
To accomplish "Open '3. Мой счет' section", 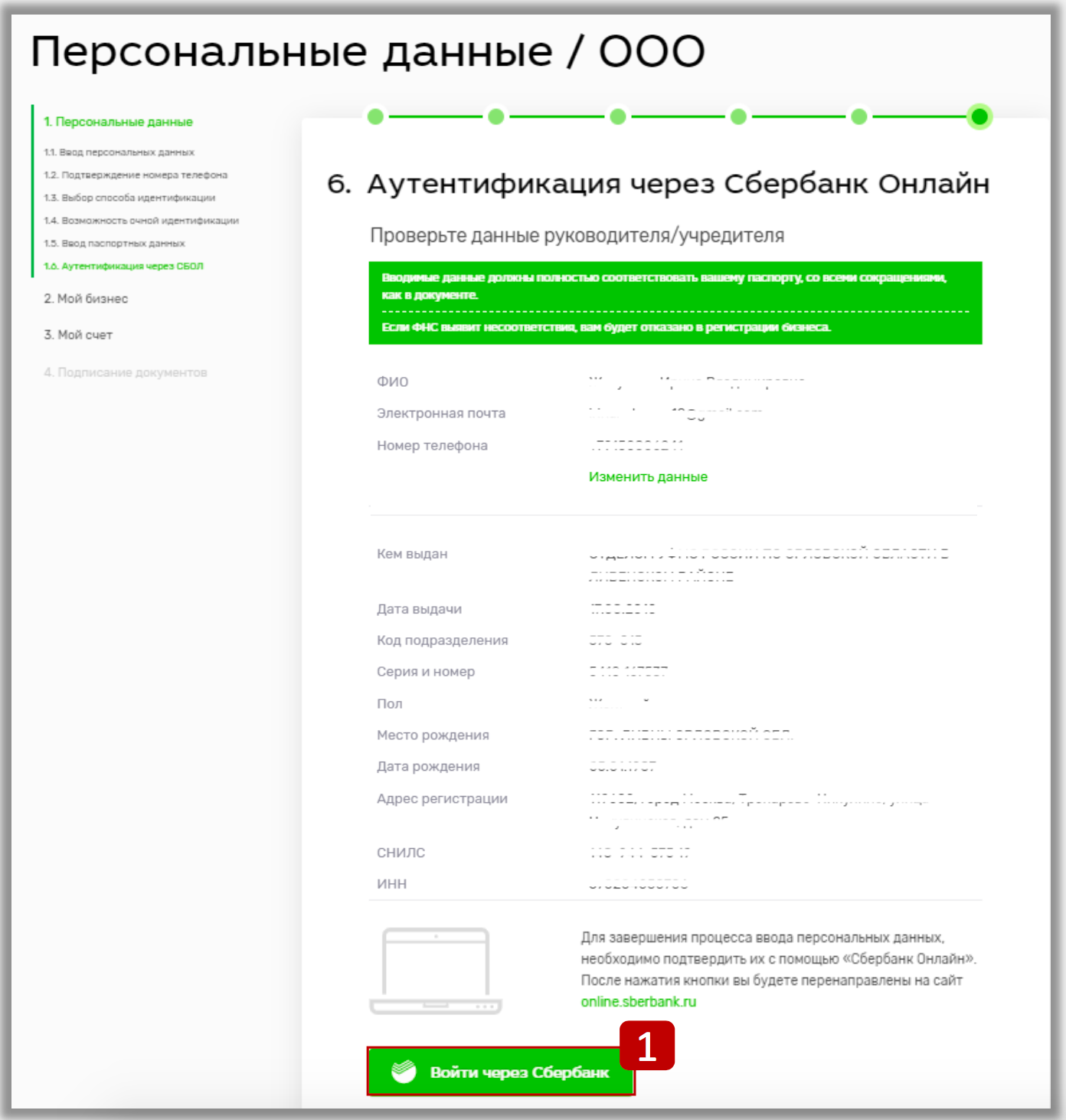I will coord(78,335).
